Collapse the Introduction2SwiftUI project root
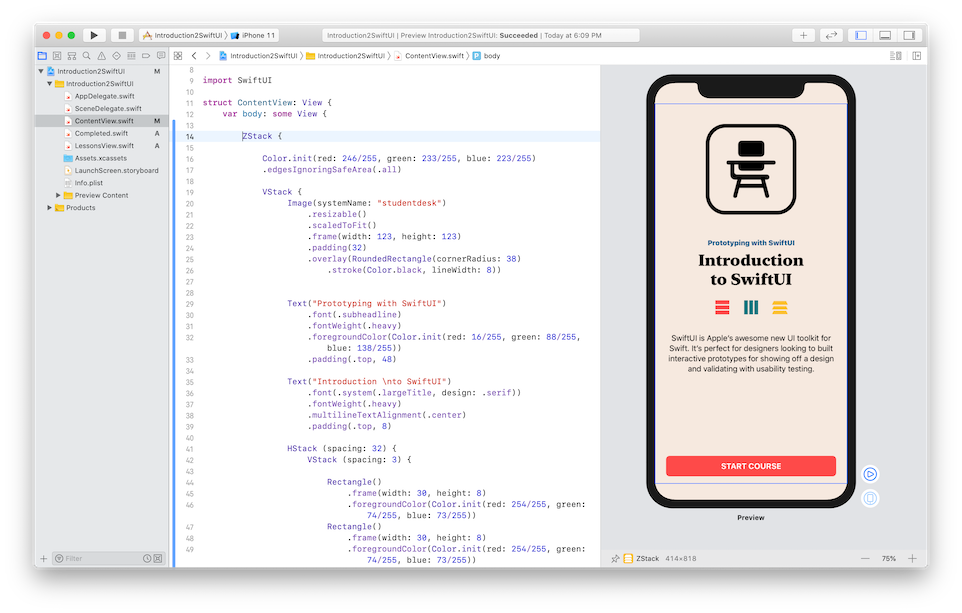This screenshot has height=613, width=962. click(x=41, y=71)
